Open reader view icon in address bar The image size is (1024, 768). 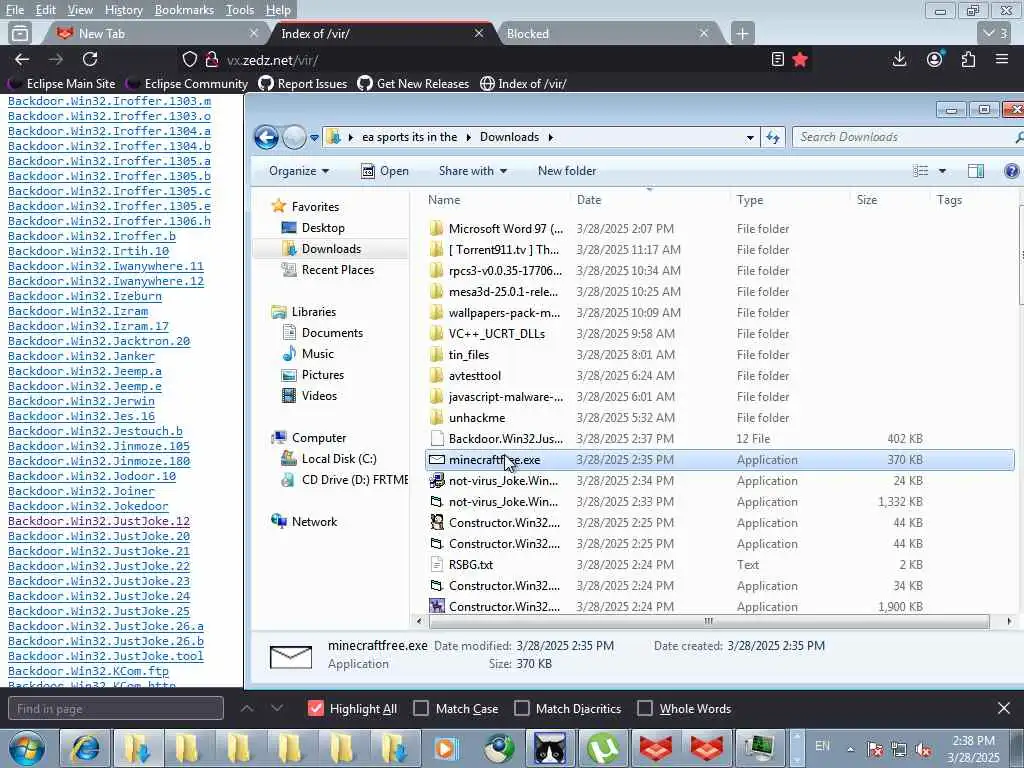coord(777,59)
